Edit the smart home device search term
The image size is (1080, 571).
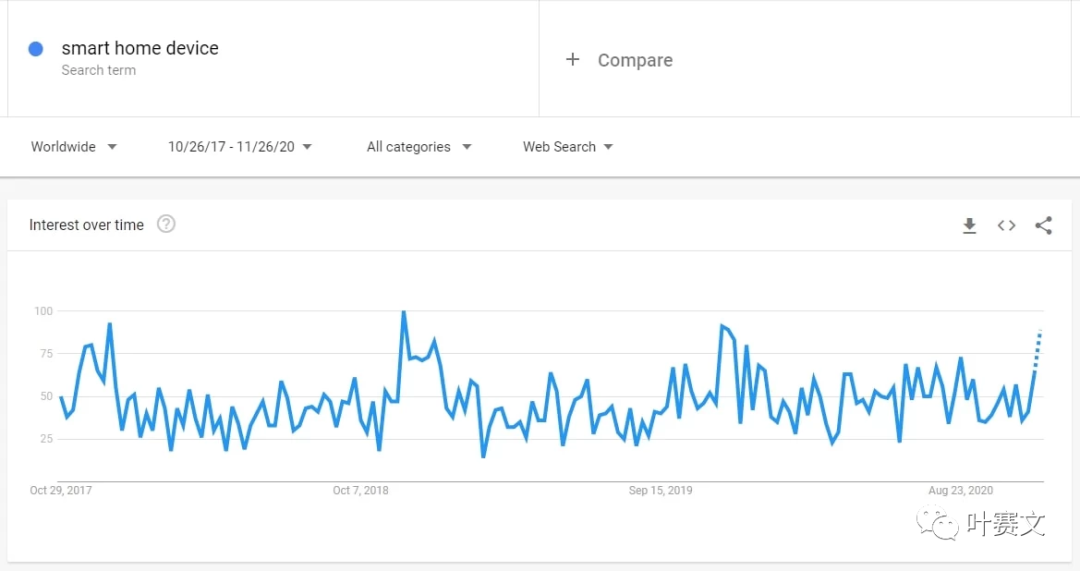(140, 48)
